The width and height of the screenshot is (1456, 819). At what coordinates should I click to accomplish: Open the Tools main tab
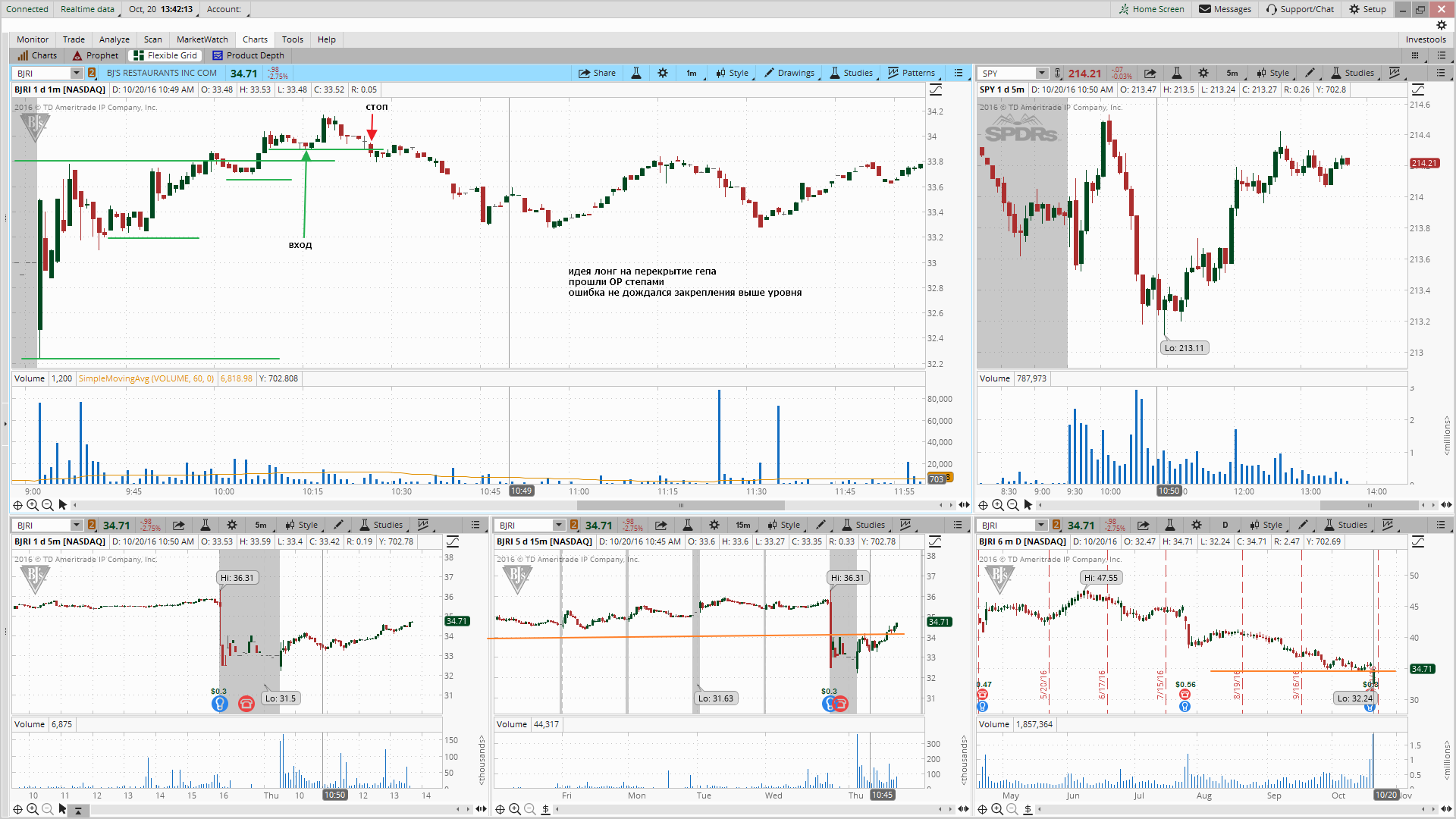293,39
